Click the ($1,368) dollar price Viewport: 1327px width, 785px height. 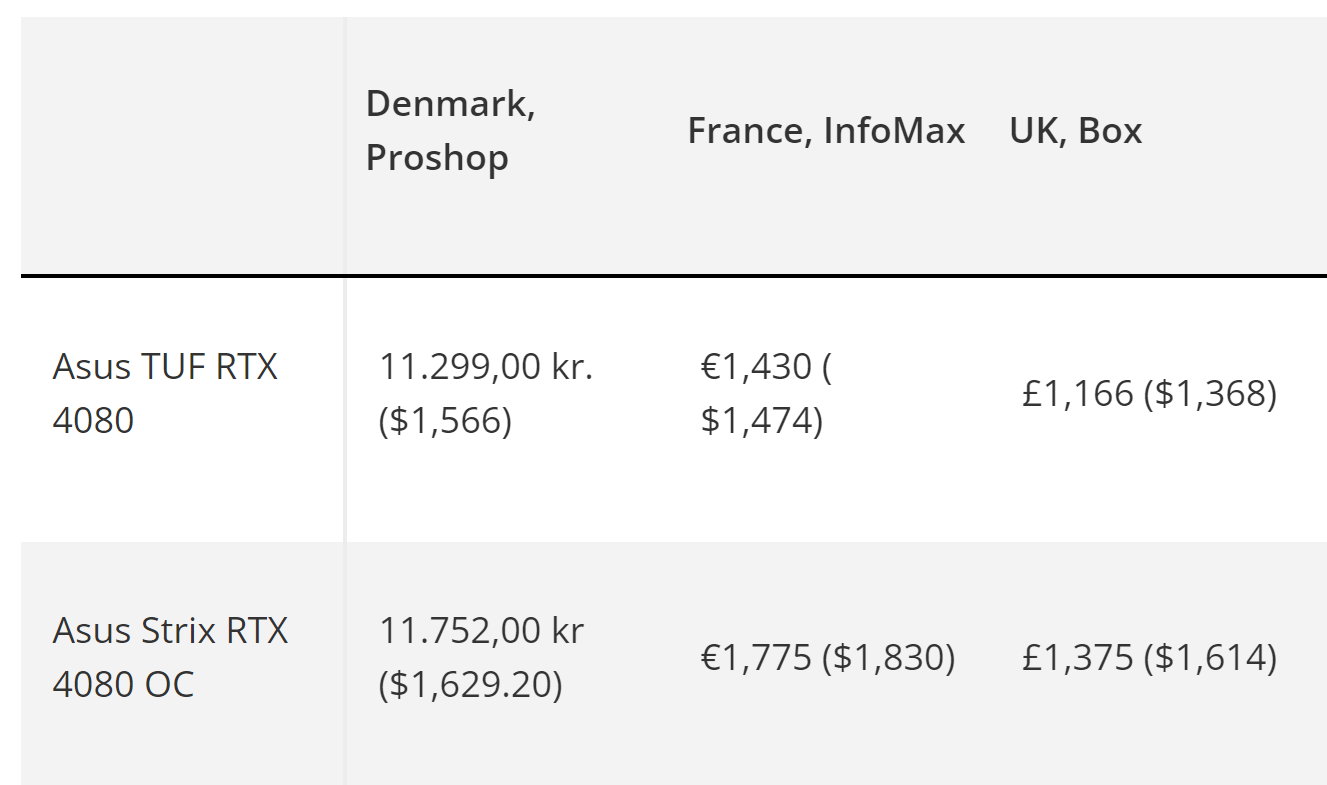1210,394
